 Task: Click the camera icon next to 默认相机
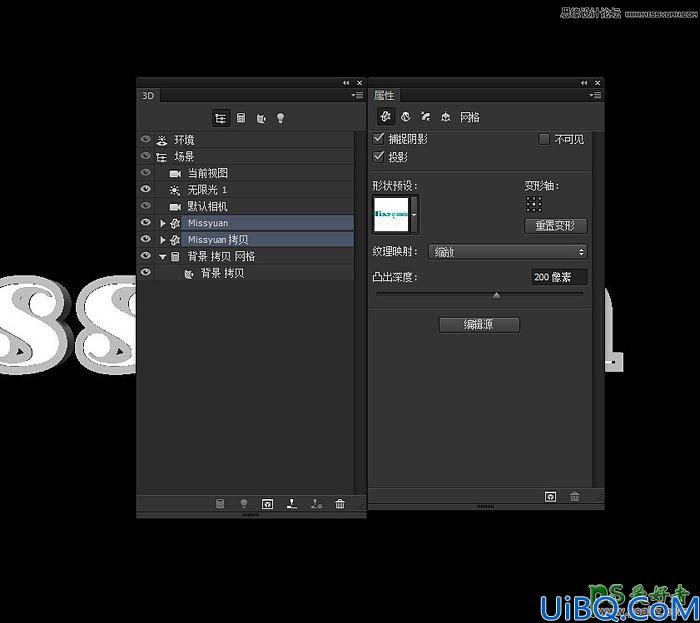(x=175, y=207)
